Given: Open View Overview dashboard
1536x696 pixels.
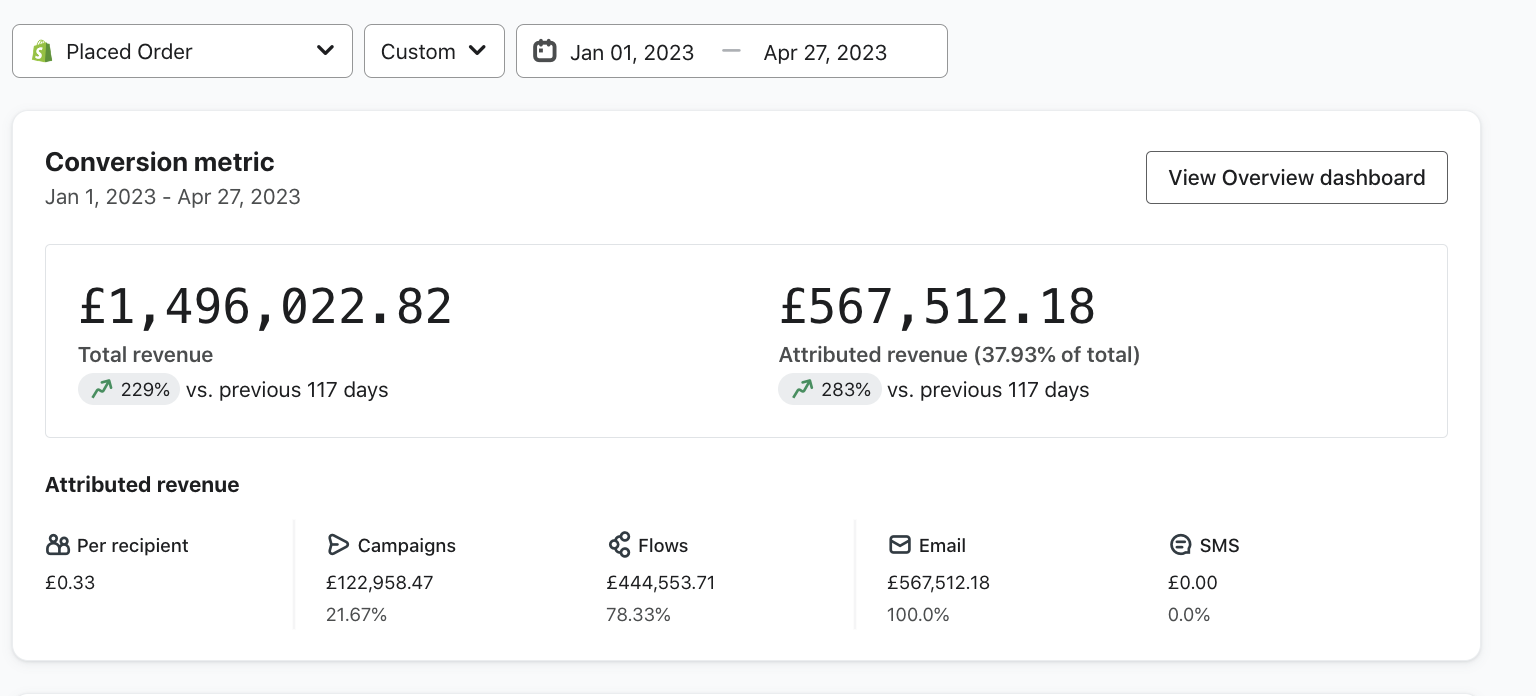Looking at the screenshot, I should [x=1296, y=177].
